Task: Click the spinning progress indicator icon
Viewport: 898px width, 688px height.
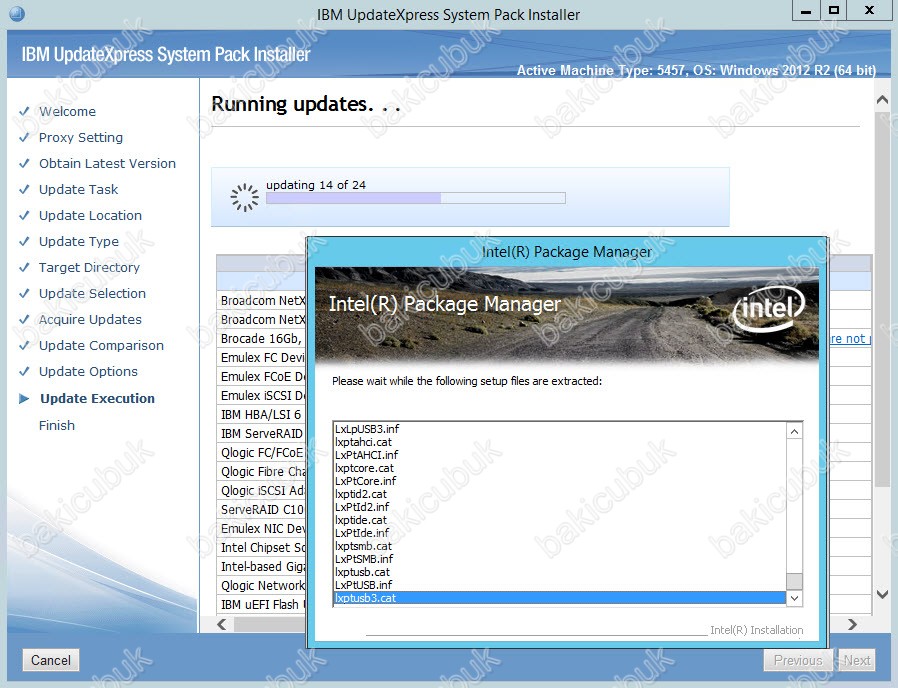Action: [x=245, y=198]
